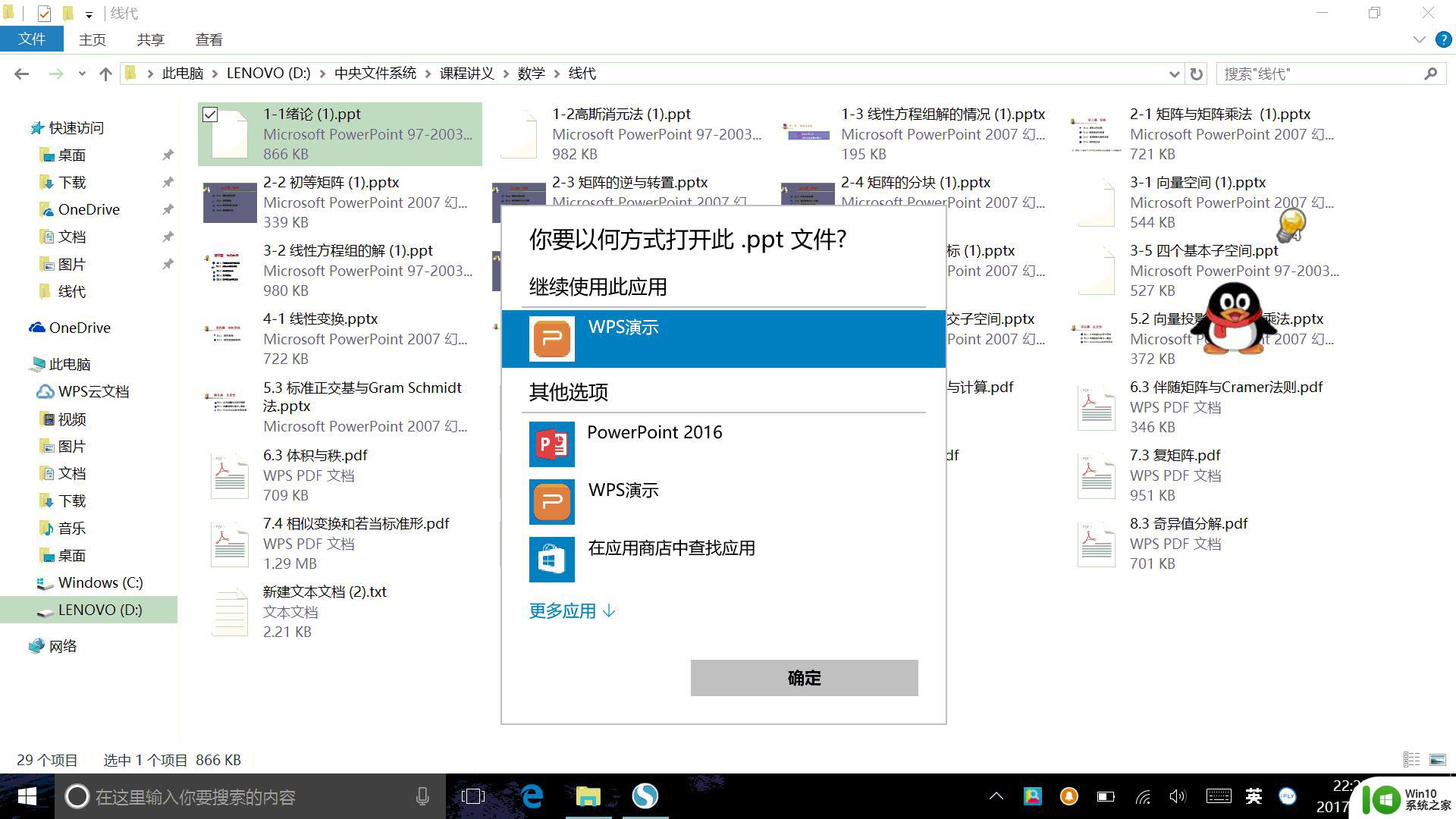Select file 7.4 相似变换和若当标准形.pdf

point(356,524)
